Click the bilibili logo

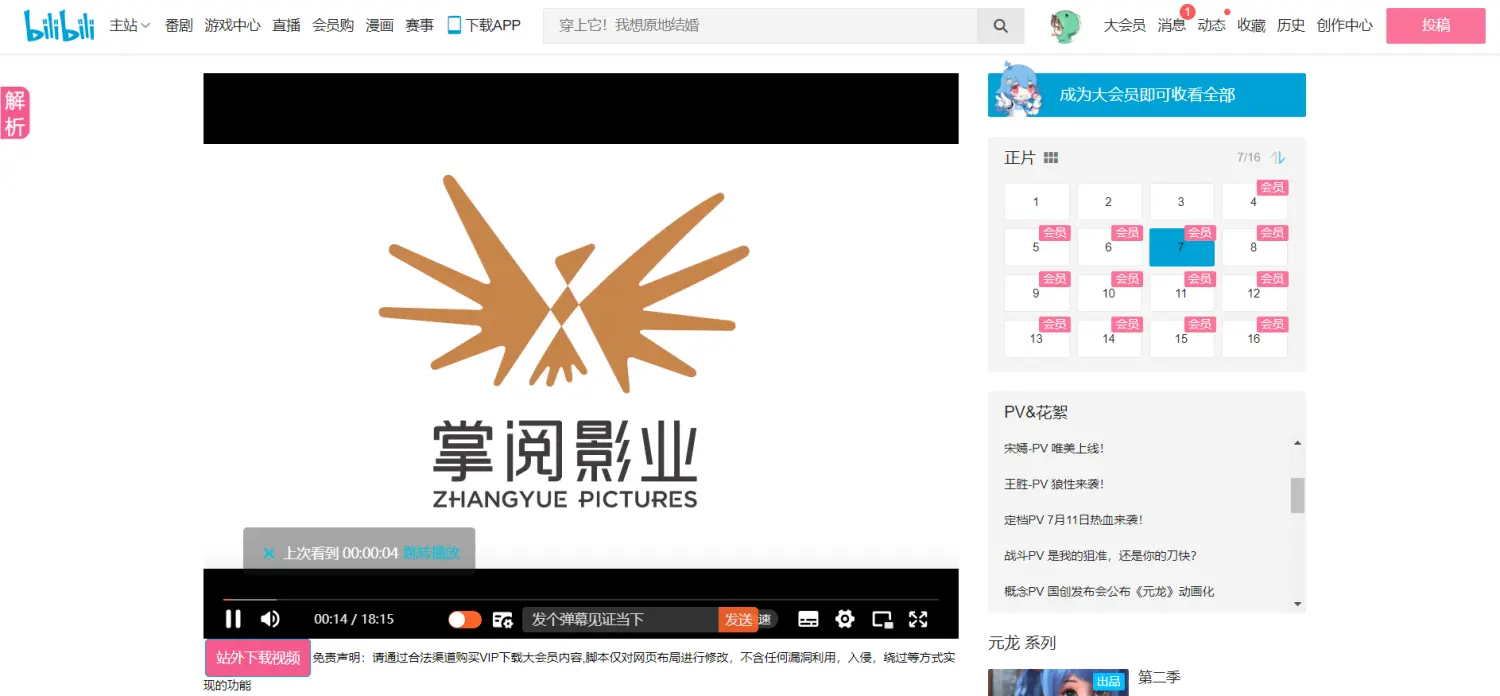click(59, 26)
